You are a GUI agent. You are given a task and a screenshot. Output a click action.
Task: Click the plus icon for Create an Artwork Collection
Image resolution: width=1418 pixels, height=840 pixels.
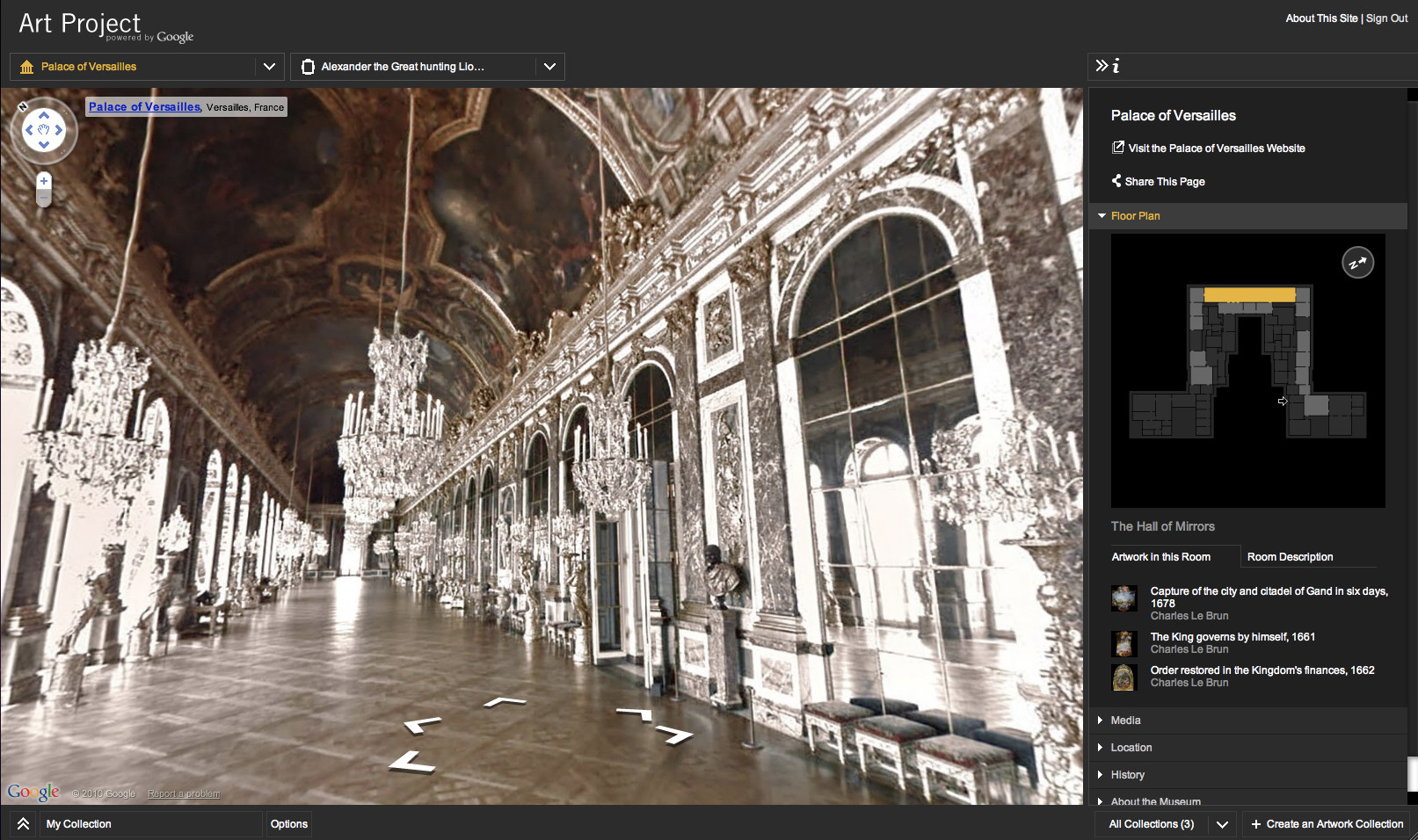point(1256,824)
